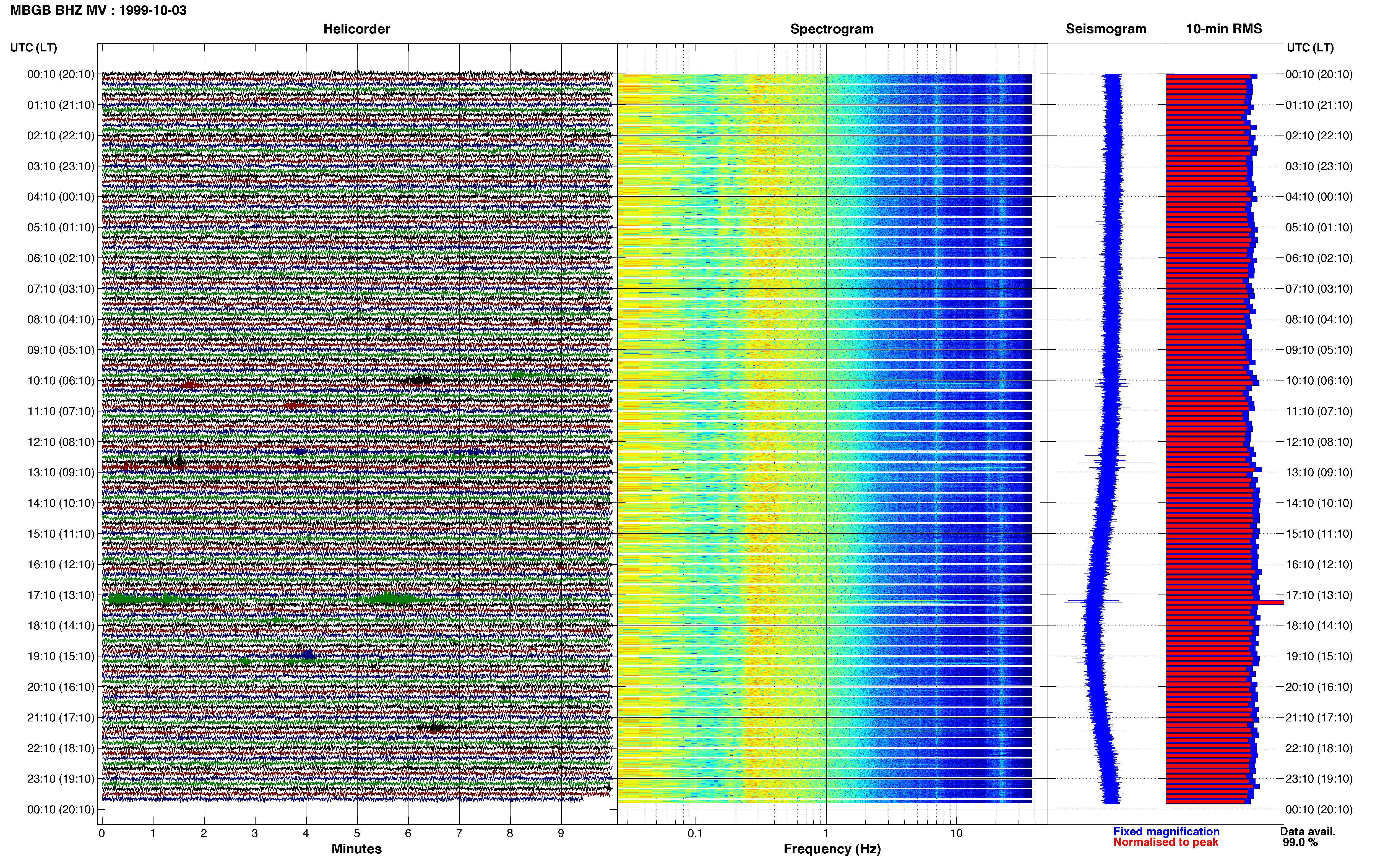Click the 'Minutes' x-axis label
Screen dimensions: 1388x868
[356, 849]
